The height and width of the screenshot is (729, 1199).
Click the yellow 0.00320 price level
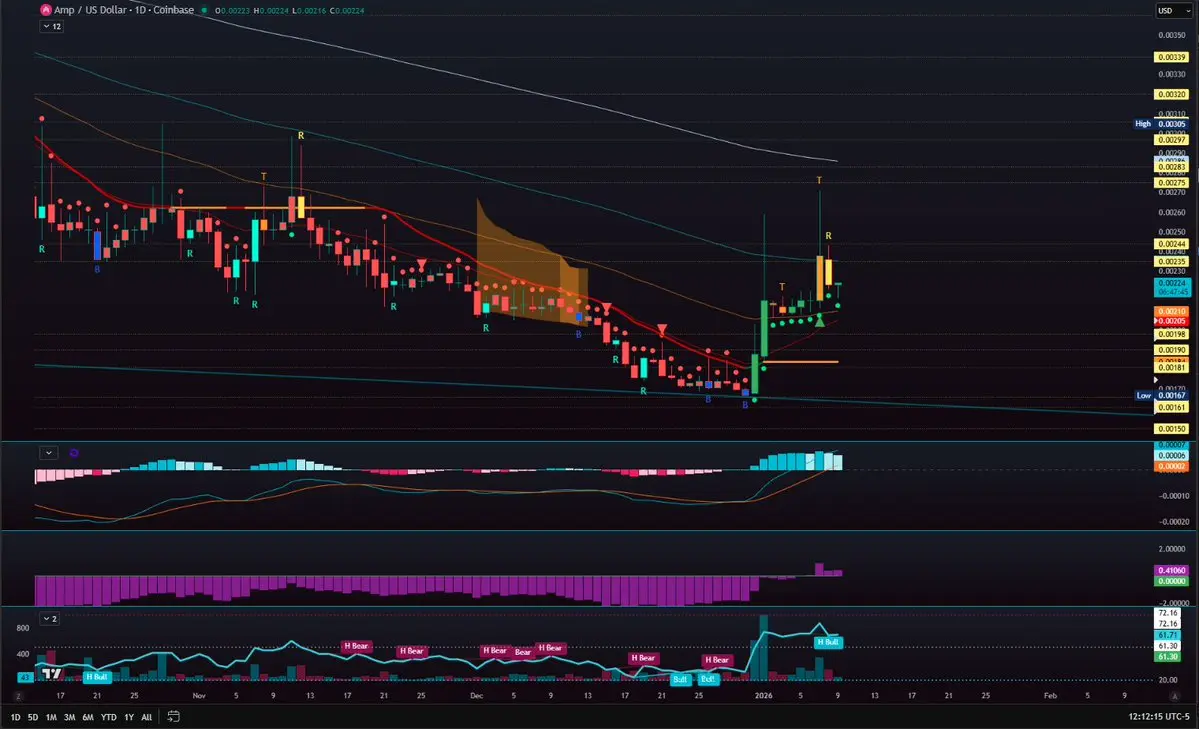[x=1171, y=95]
